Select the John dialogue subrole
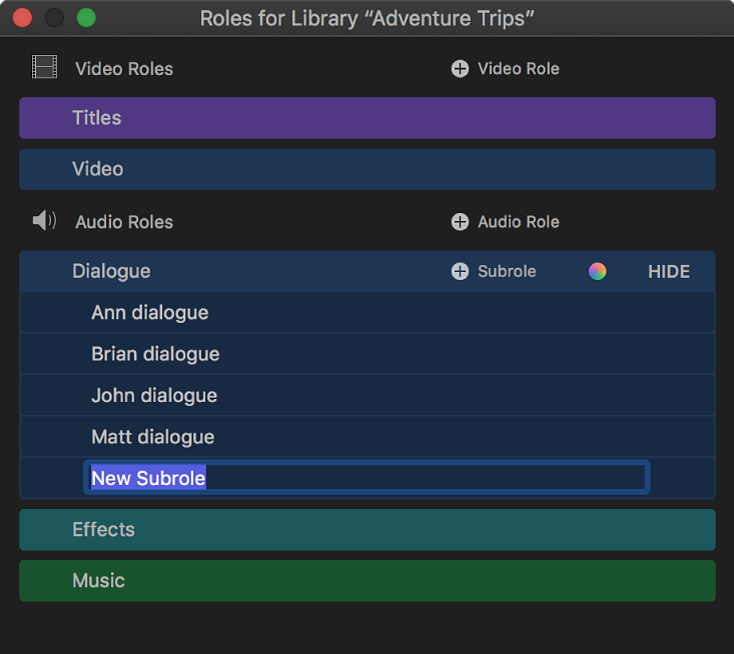734x654 pixels. [x=154, y=396]
